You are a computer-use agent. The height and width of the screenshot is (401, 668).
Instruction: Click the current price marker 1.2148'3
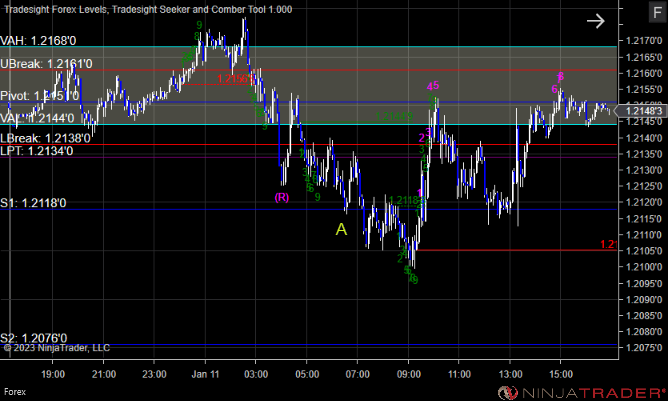[641, 111]
